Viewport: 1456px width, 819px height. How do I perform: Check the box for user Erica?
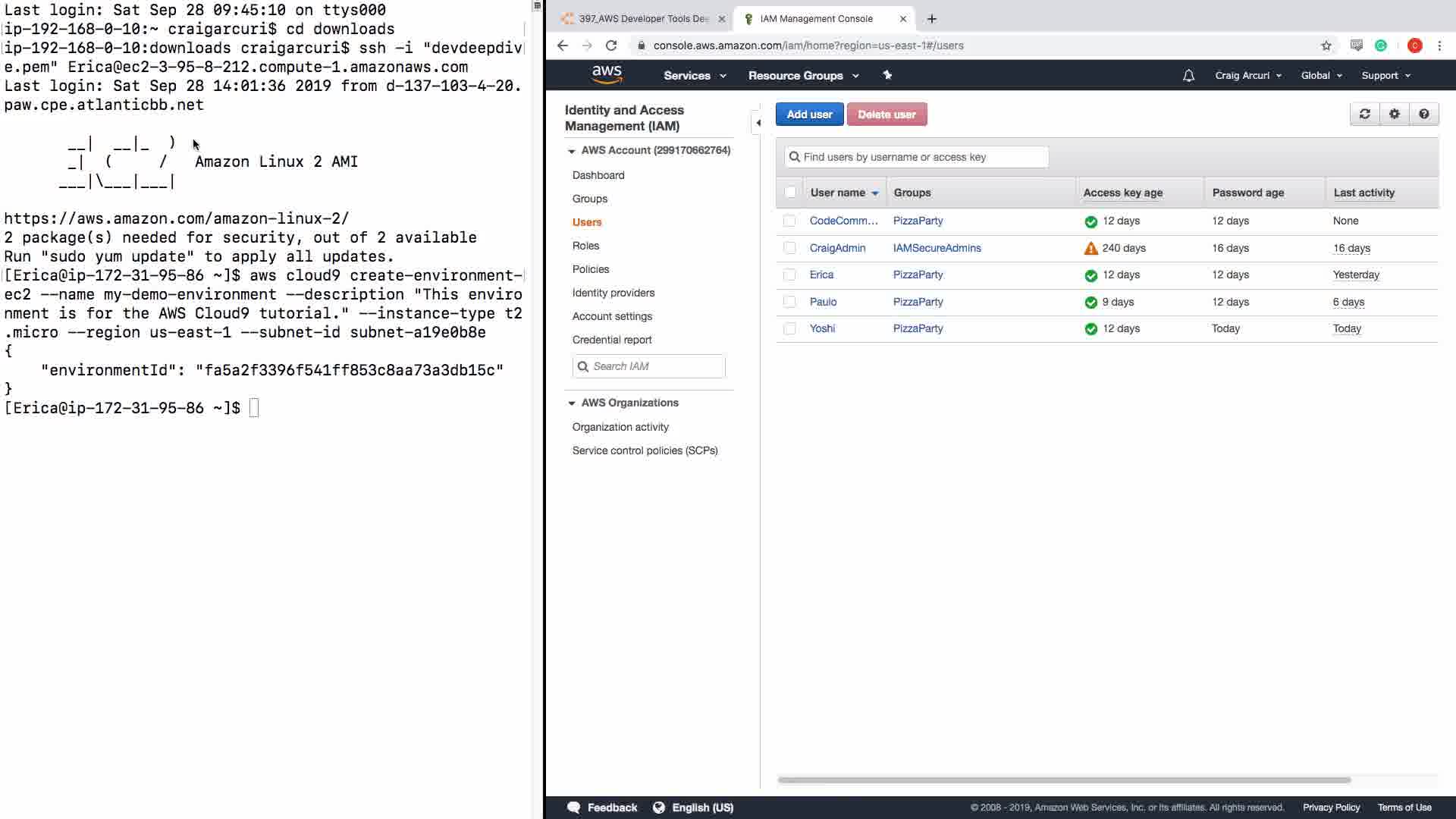click(x=789, y=275)
